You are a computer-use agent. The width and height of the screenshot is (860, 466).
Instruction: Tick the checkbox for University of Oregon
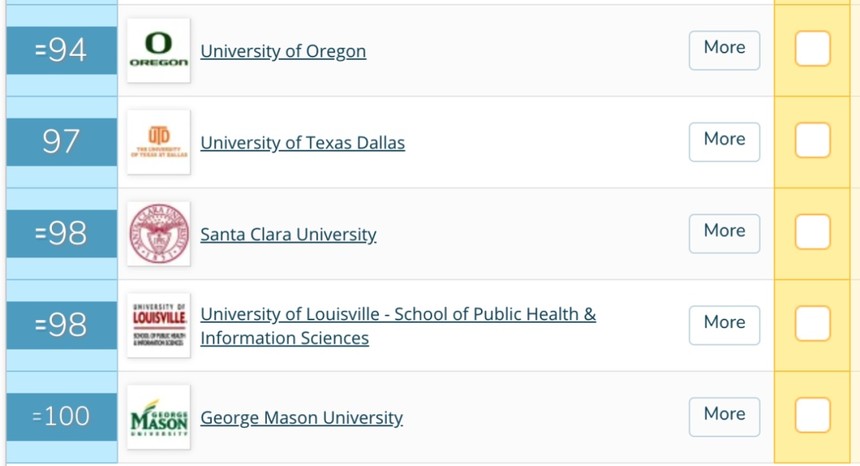click(812, 49)
